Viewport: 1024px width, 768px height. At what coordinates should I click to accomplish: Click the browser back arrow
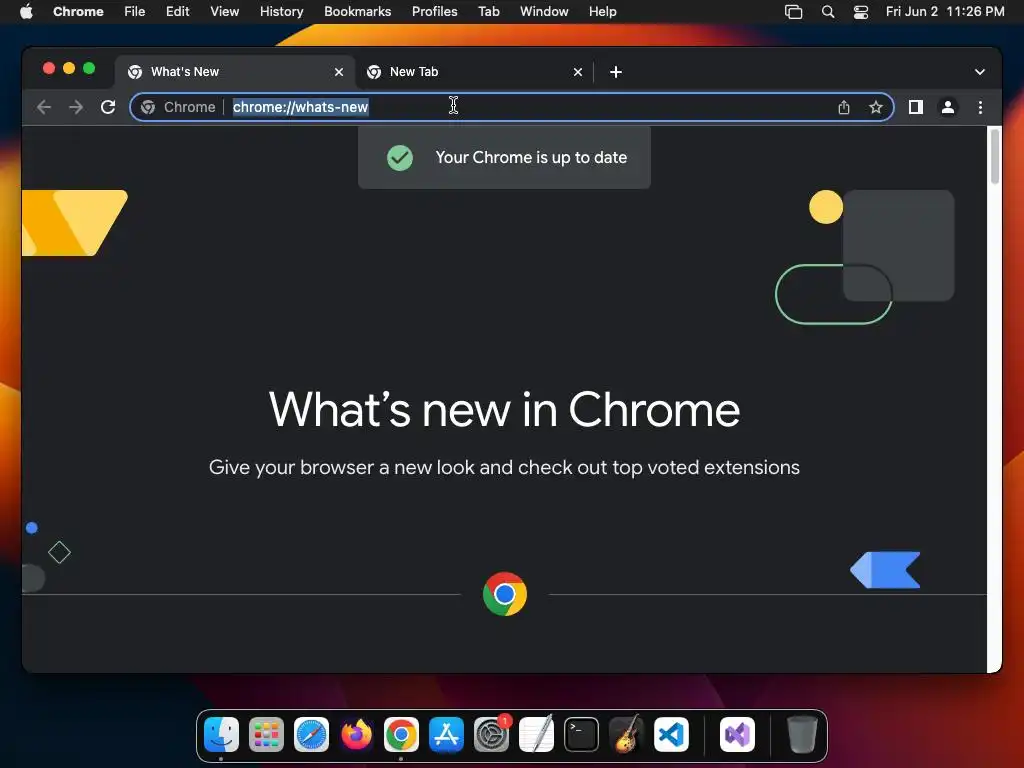click(44, 107)
